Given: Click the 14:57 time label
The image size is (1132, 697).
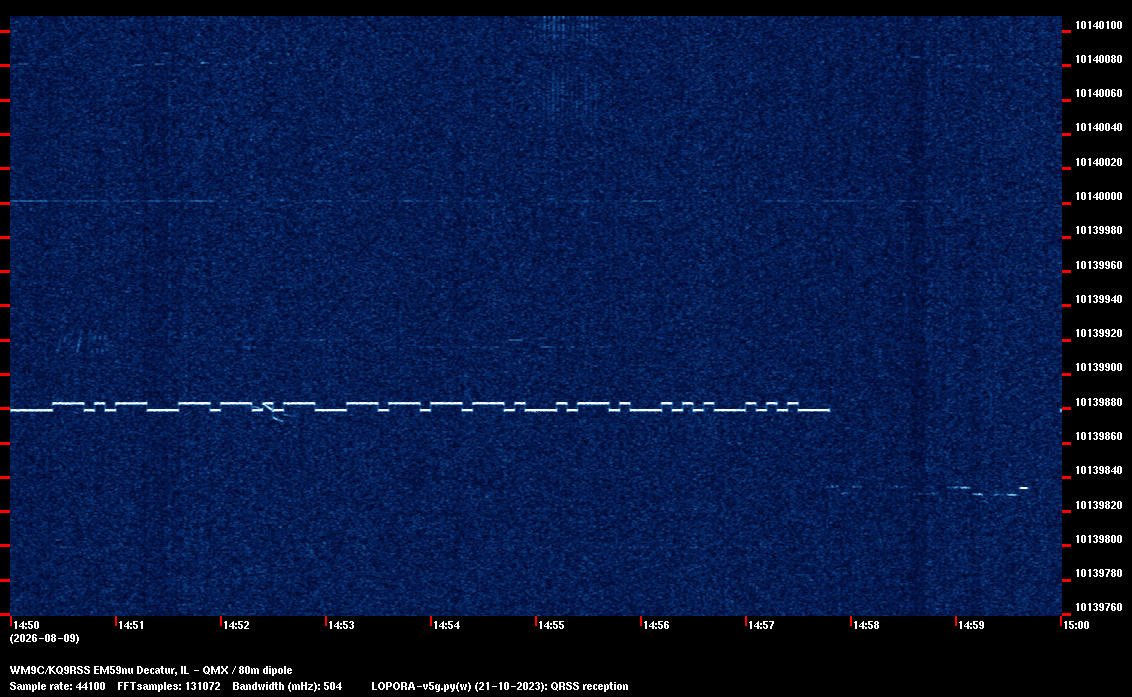Looking at the screenshot, I should [x=761, y=625].
